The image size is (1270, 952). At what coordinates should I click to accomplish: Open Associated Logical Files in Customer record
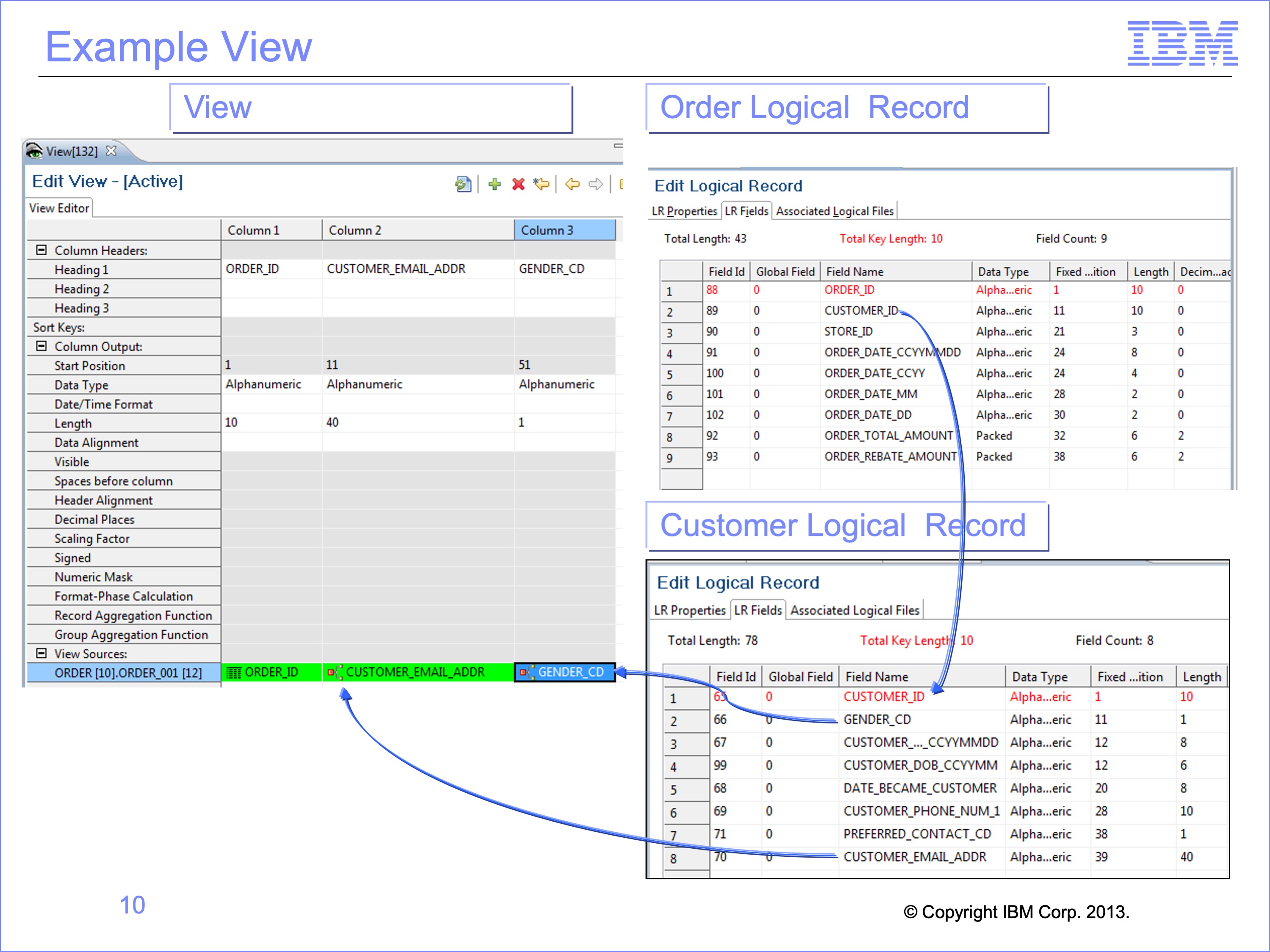(x=854, y=610)
